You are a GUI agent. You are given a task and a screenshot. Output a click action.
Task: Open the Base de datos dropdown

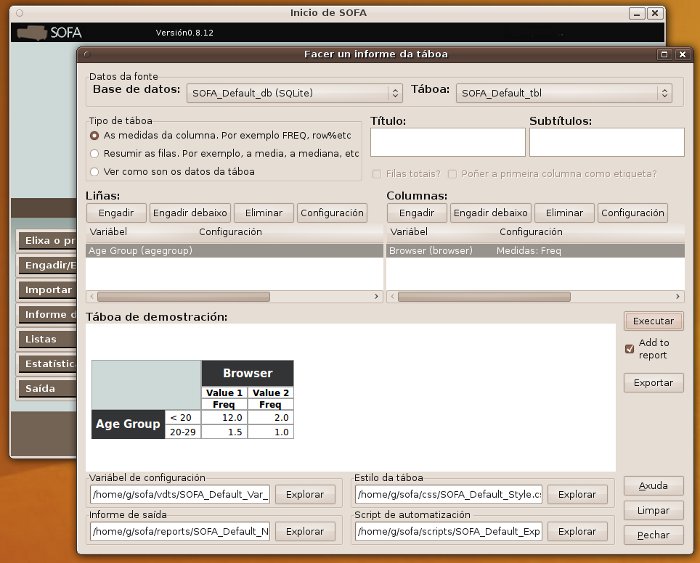click(x=295, y=93)
